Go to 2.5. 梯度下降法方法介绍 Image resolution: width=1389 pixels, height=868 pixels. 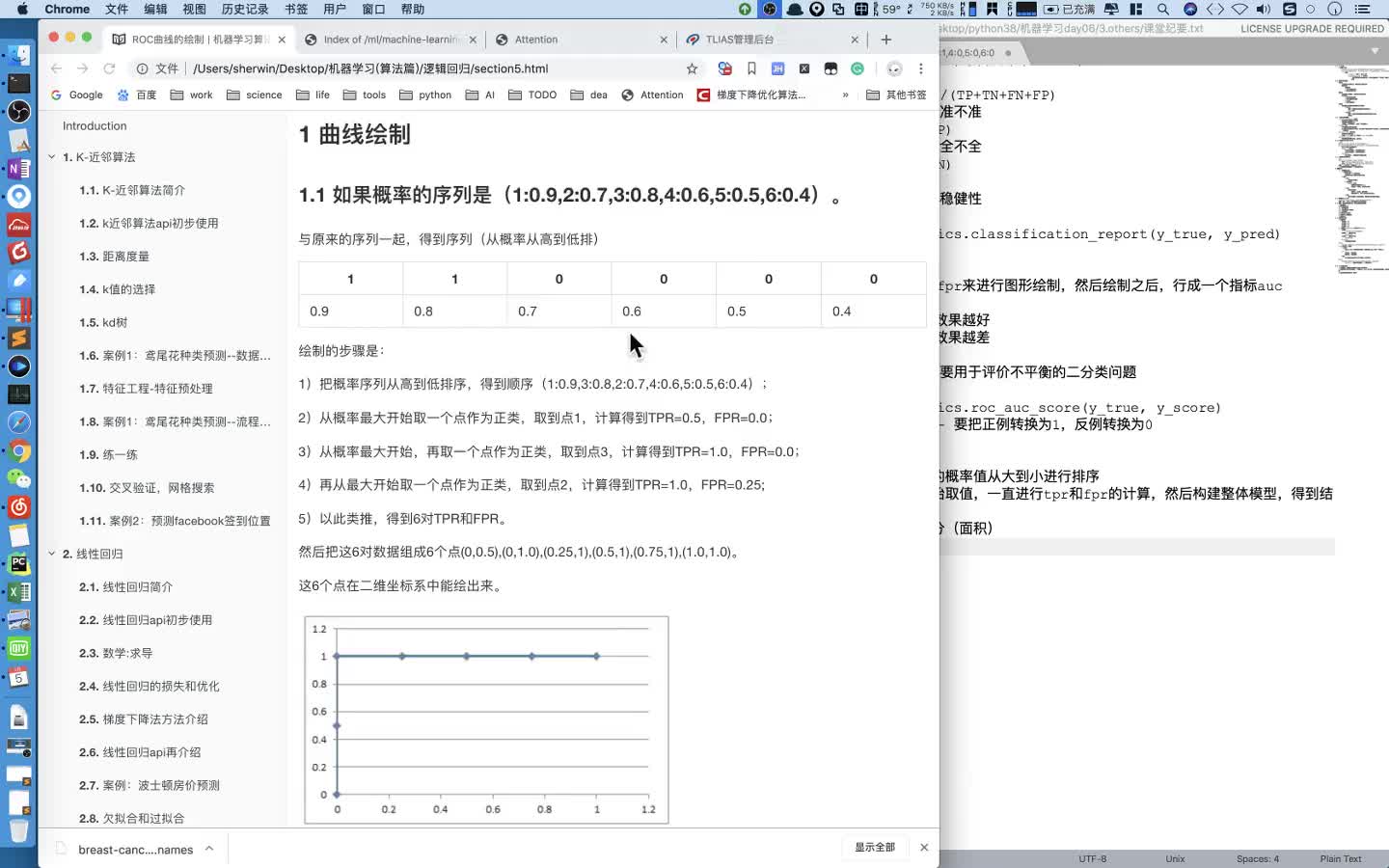(x=143, y=719)
